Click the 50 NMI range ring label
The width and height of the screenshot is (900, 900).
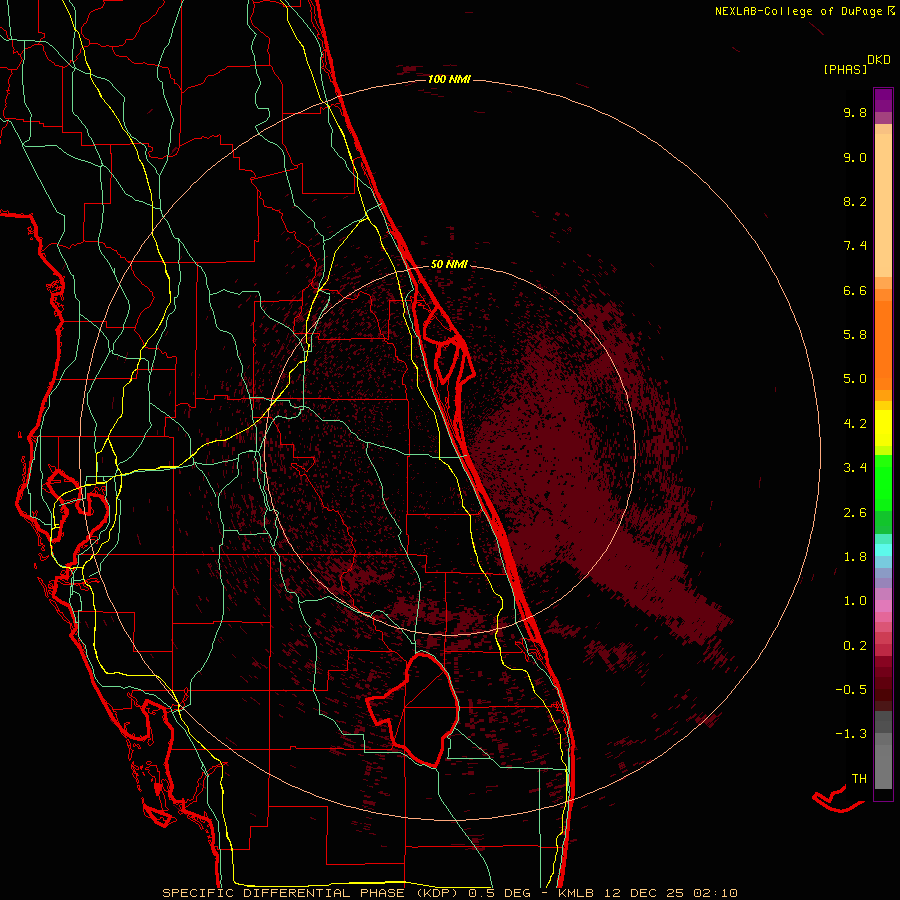[449, 264]
